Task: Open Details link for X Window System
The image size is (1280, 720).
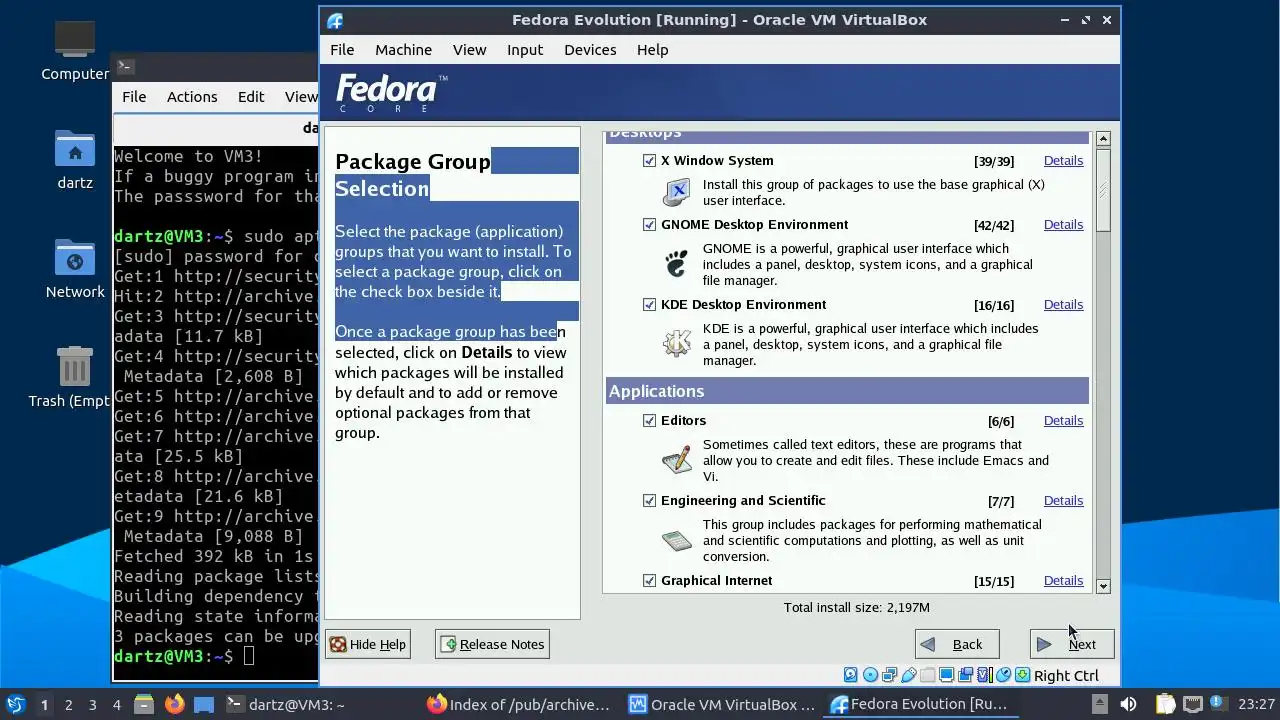Action: tap(1063, 160)
